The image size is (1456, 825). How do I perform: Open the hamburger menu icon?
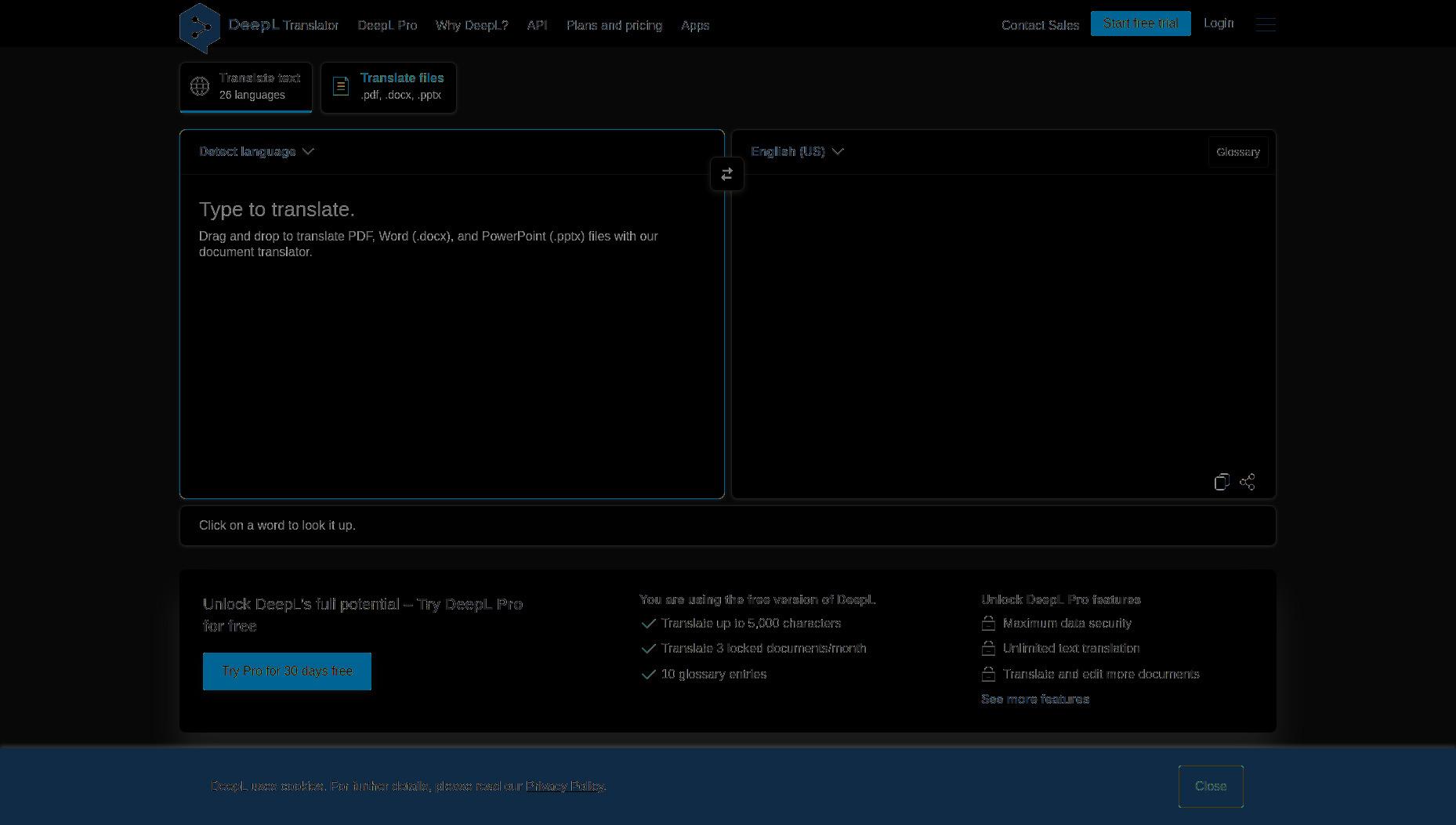click(x=1266, y=24)
